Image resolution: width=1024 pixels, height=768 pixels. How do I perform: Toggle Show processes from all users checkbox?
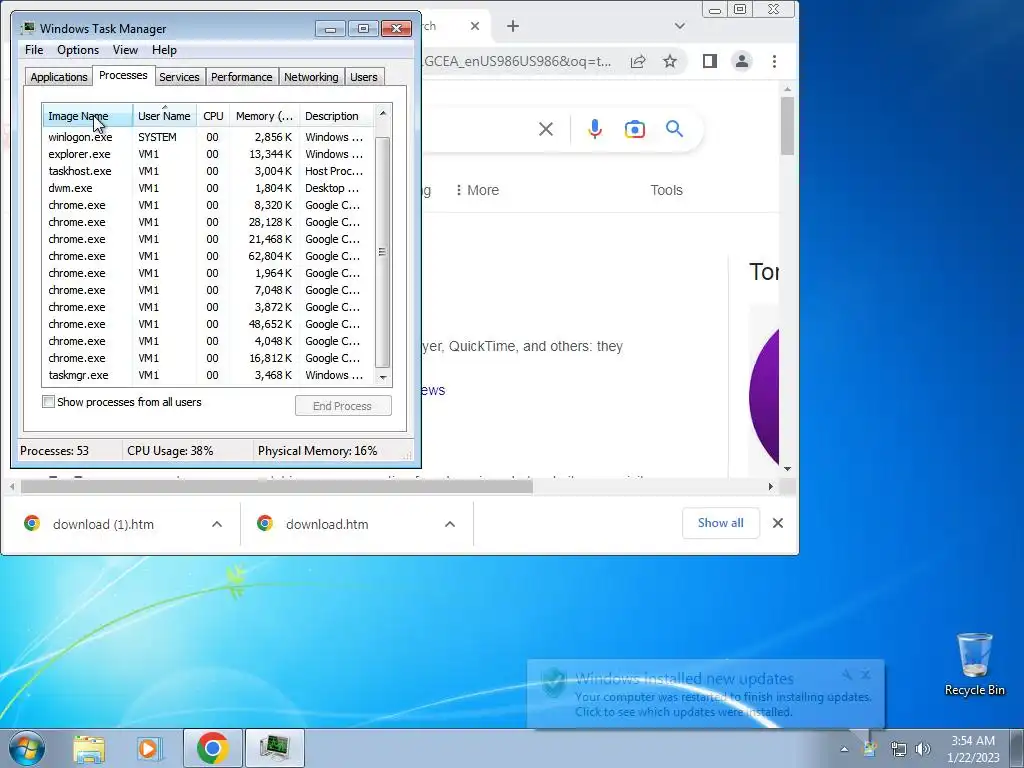(x=48, y=402)
